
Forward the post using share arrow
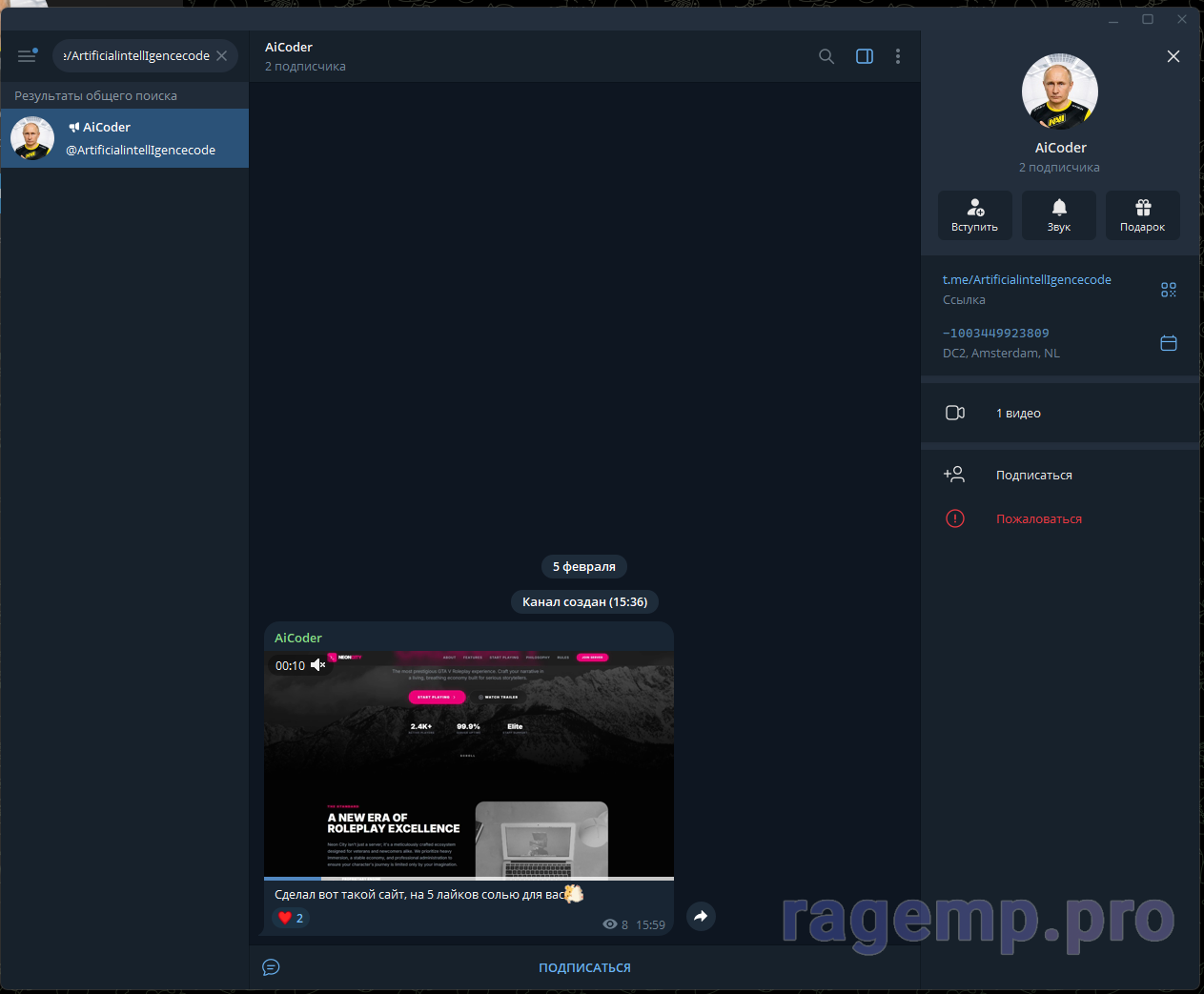tap(701, 916)
